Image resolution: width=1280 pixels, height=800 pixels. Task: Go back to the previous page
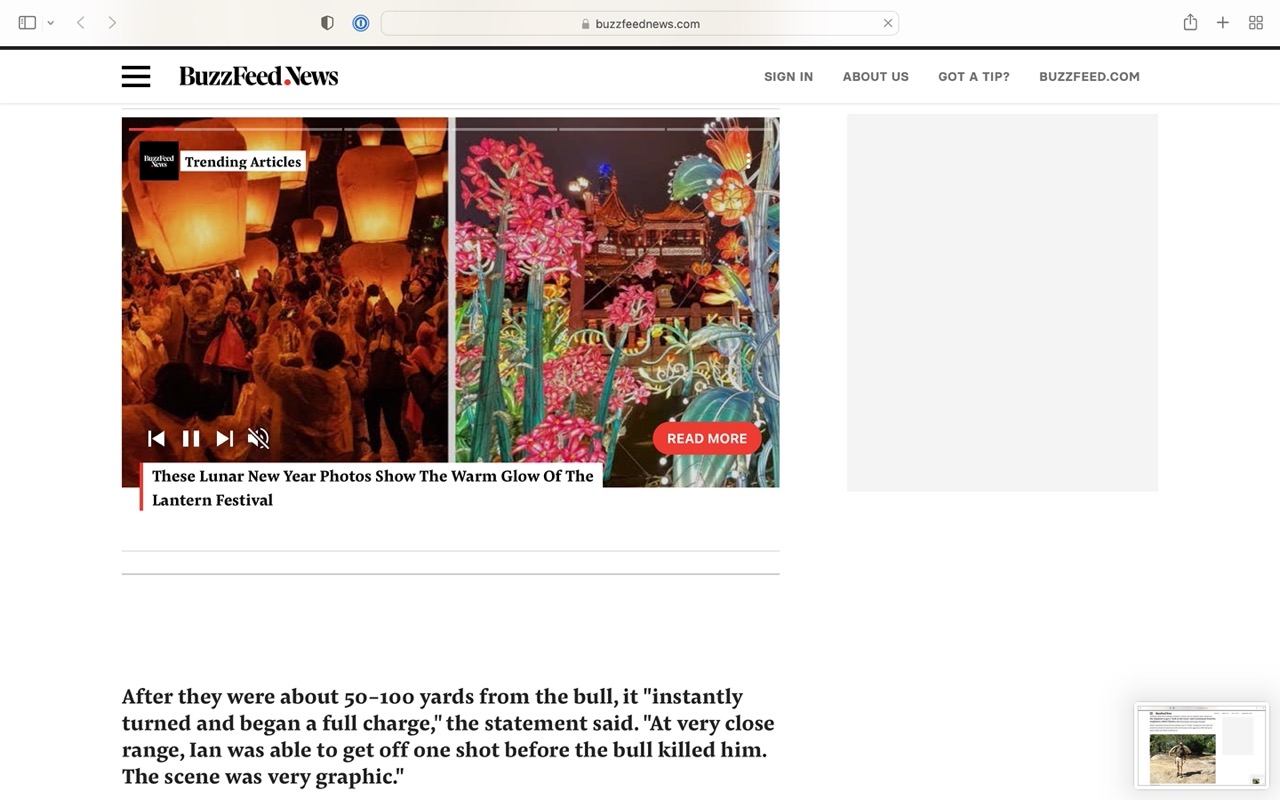pyautogui.click(x=81, y=23)
